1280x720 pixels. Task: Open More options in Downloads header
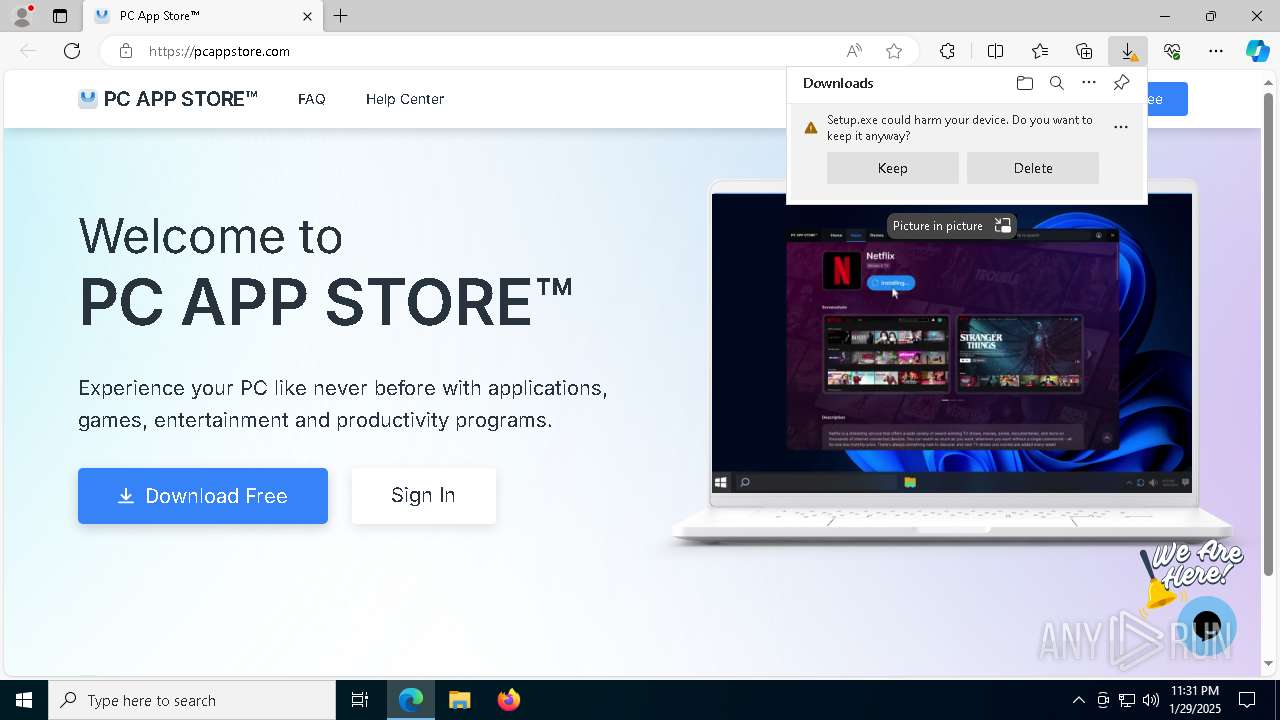click(x=1089, y=83)
